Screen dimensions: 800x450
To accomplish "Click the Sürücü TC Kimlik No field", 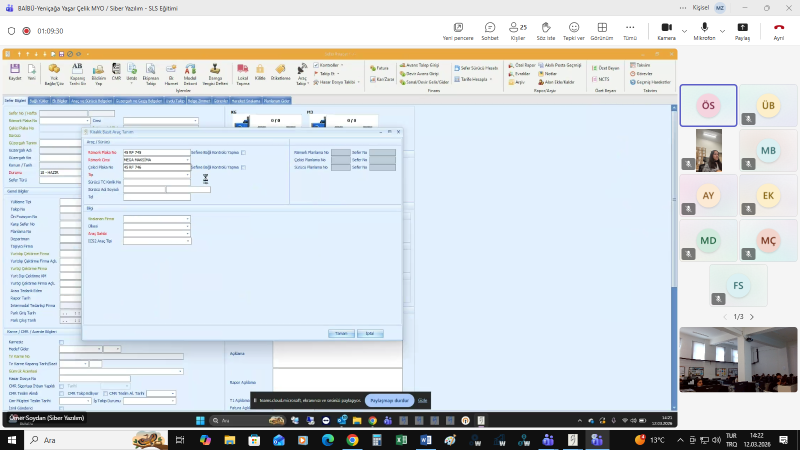I will [x=156, y=181].
